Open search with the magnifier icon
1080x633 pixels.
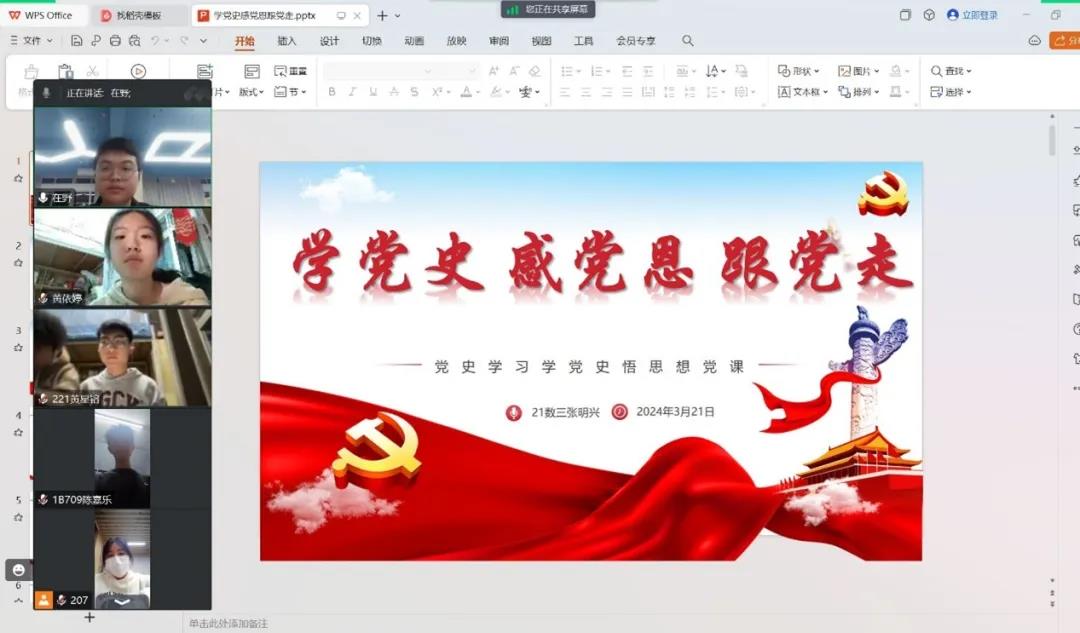pyautogui.click(x=688, y=41)
